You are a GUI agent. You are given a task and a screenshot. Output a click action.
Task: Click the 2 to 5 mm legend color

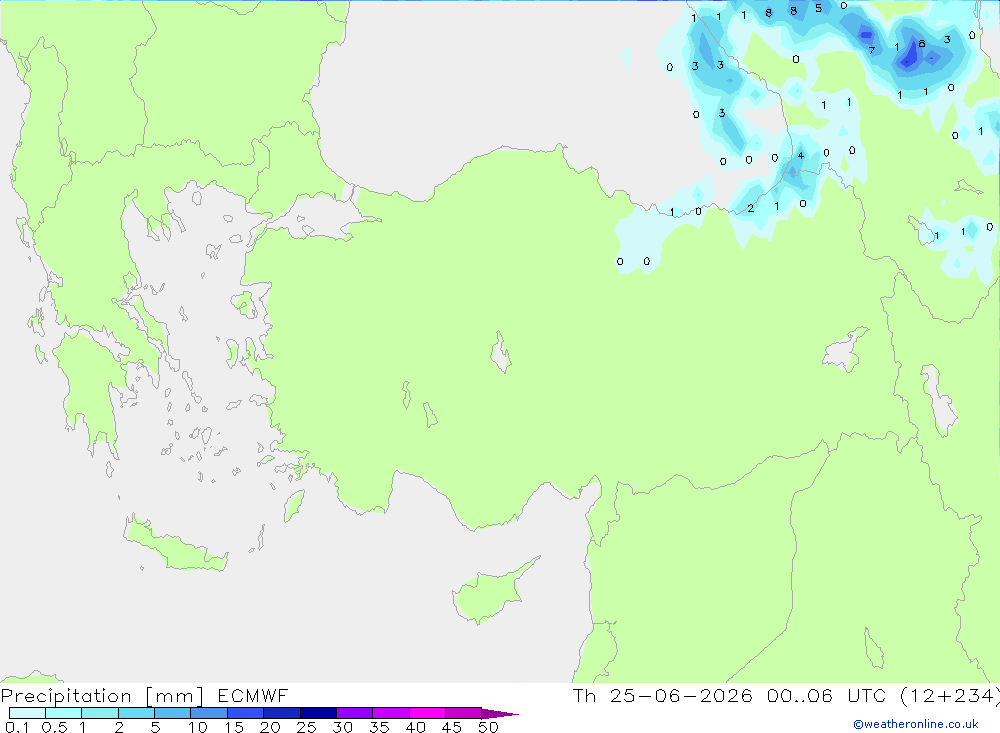(x=136, y=713)
